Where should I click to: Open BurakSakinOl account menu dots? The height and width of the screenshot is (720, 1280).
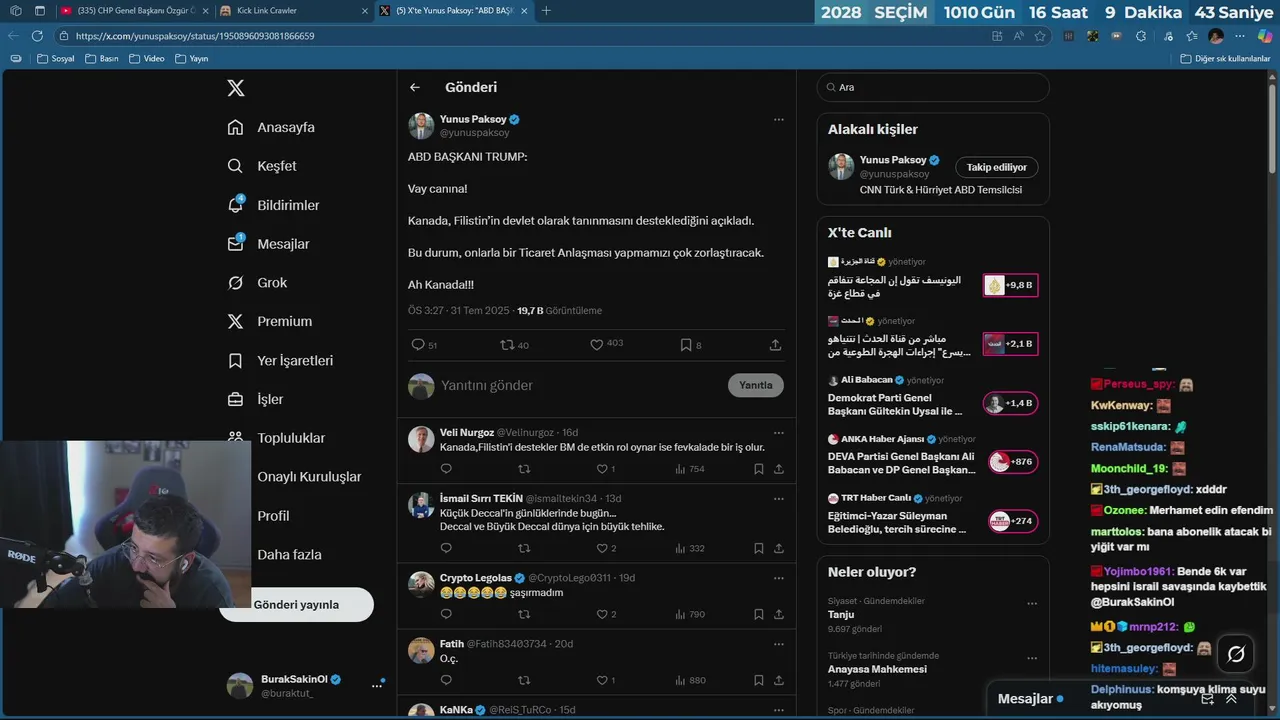coord(377,685)
